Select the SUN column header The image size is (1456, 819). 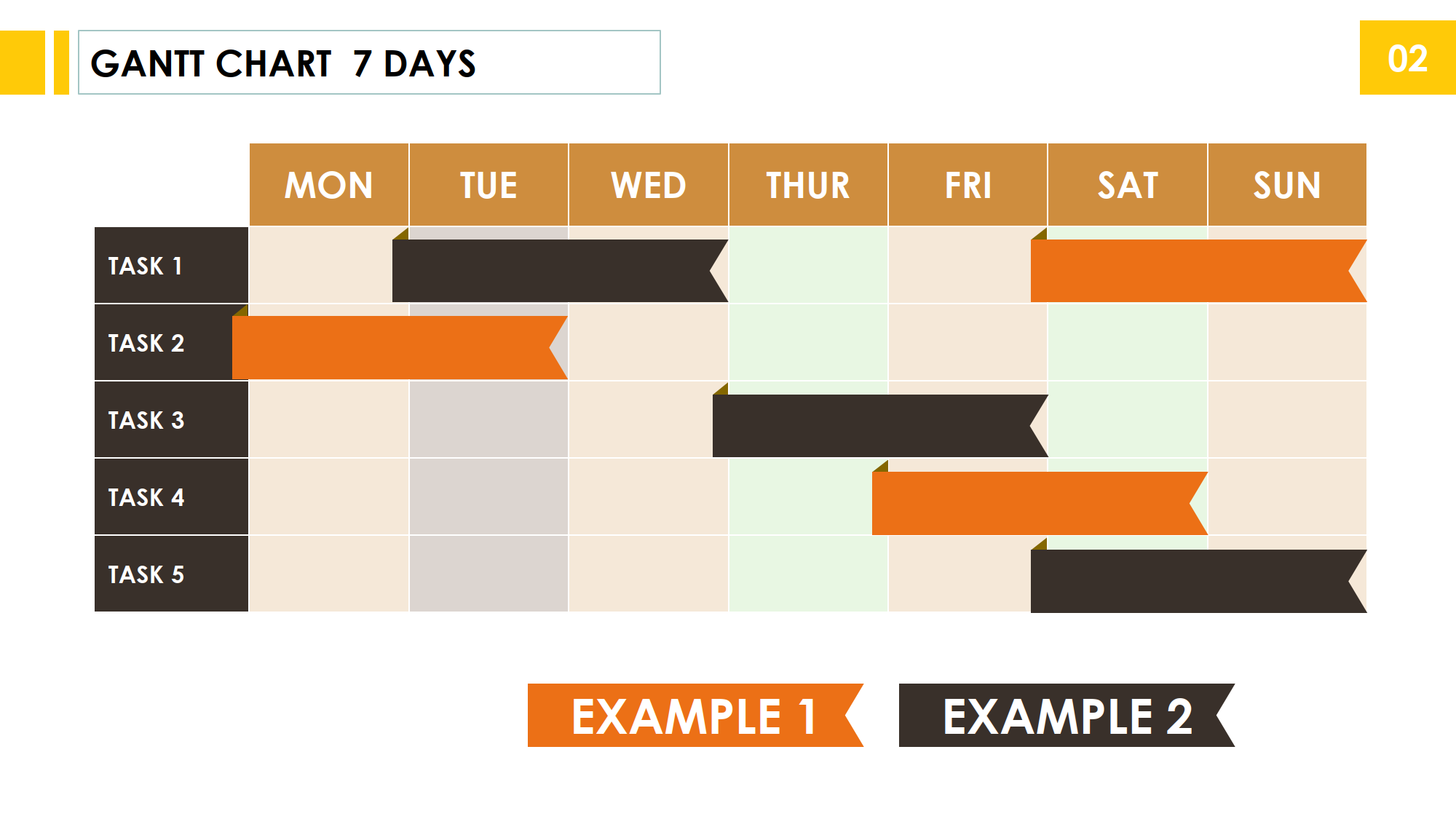coord(1287,185)
